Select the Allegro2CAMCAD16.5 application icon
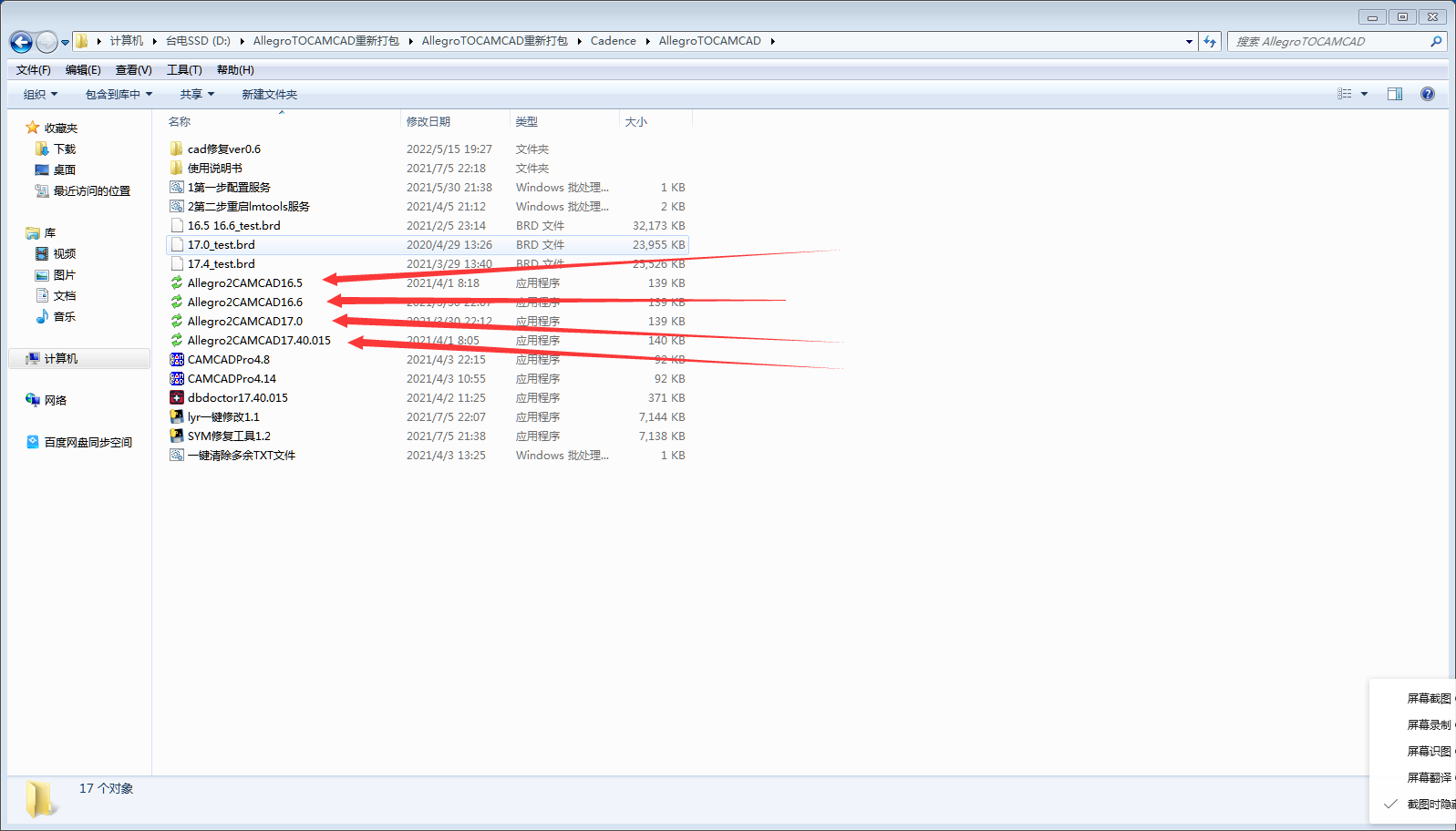The image size is (1456, 831). pyautogui.click(x=177, y=282)
